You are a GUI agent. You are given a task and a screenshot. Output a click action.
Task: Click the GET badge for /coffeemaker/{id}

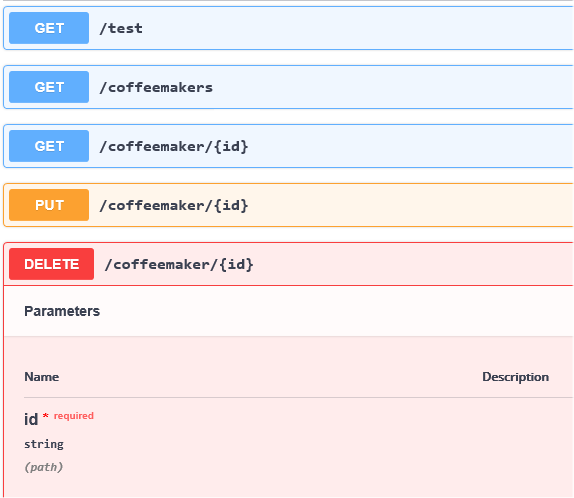(49, 146)
